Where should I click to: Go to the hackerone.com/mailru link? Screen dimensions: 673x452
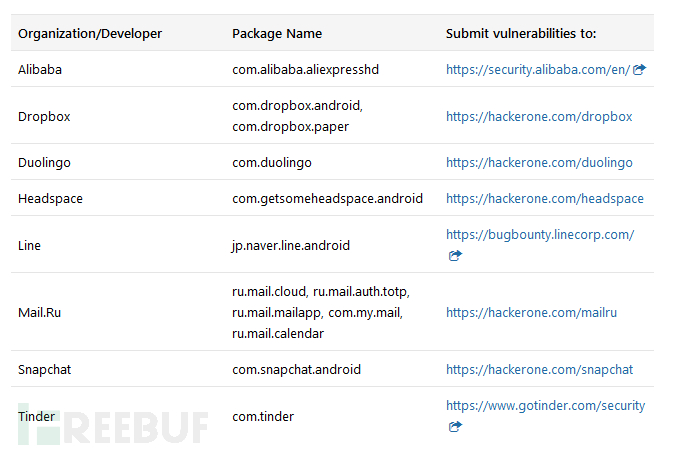pos(531,312)
